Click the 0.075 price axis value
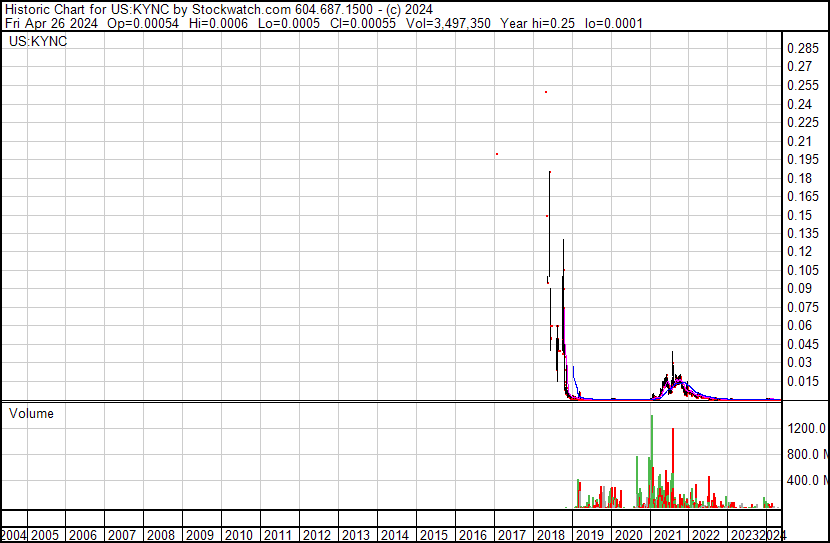The width and height of the screenshot is (830, 543). tap(803, 307)
